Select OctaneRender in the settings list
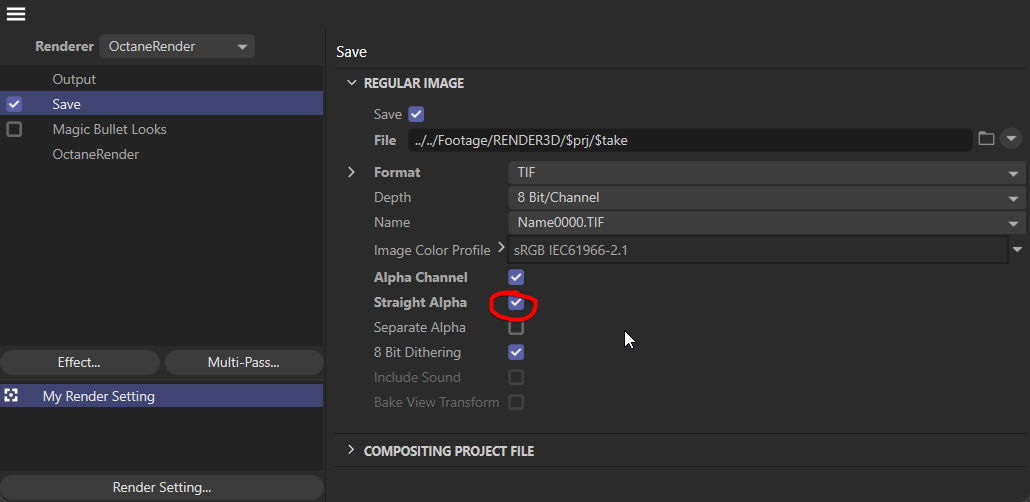Image resolution: width=1030 pixels, height=502 pixels. [x=96, y=154]
